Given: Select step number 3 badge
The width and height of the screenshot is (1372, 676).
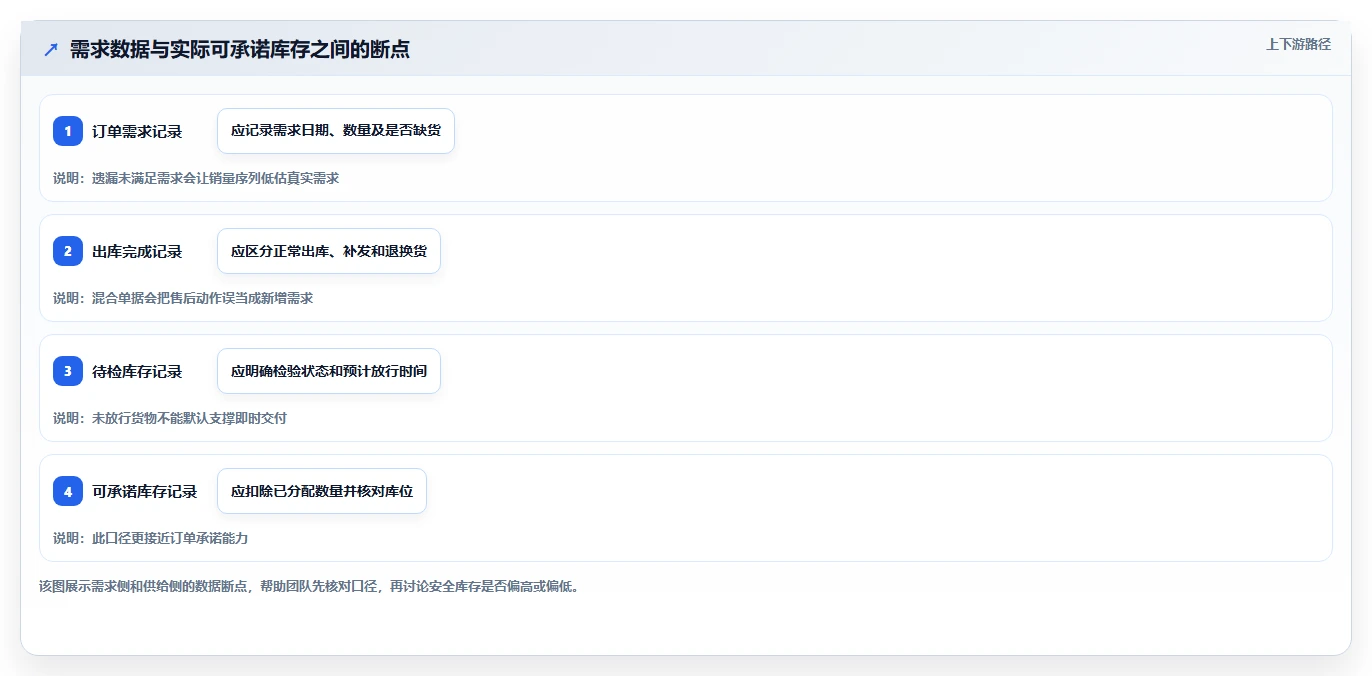Looking at the screenshot, I should 68,371.
